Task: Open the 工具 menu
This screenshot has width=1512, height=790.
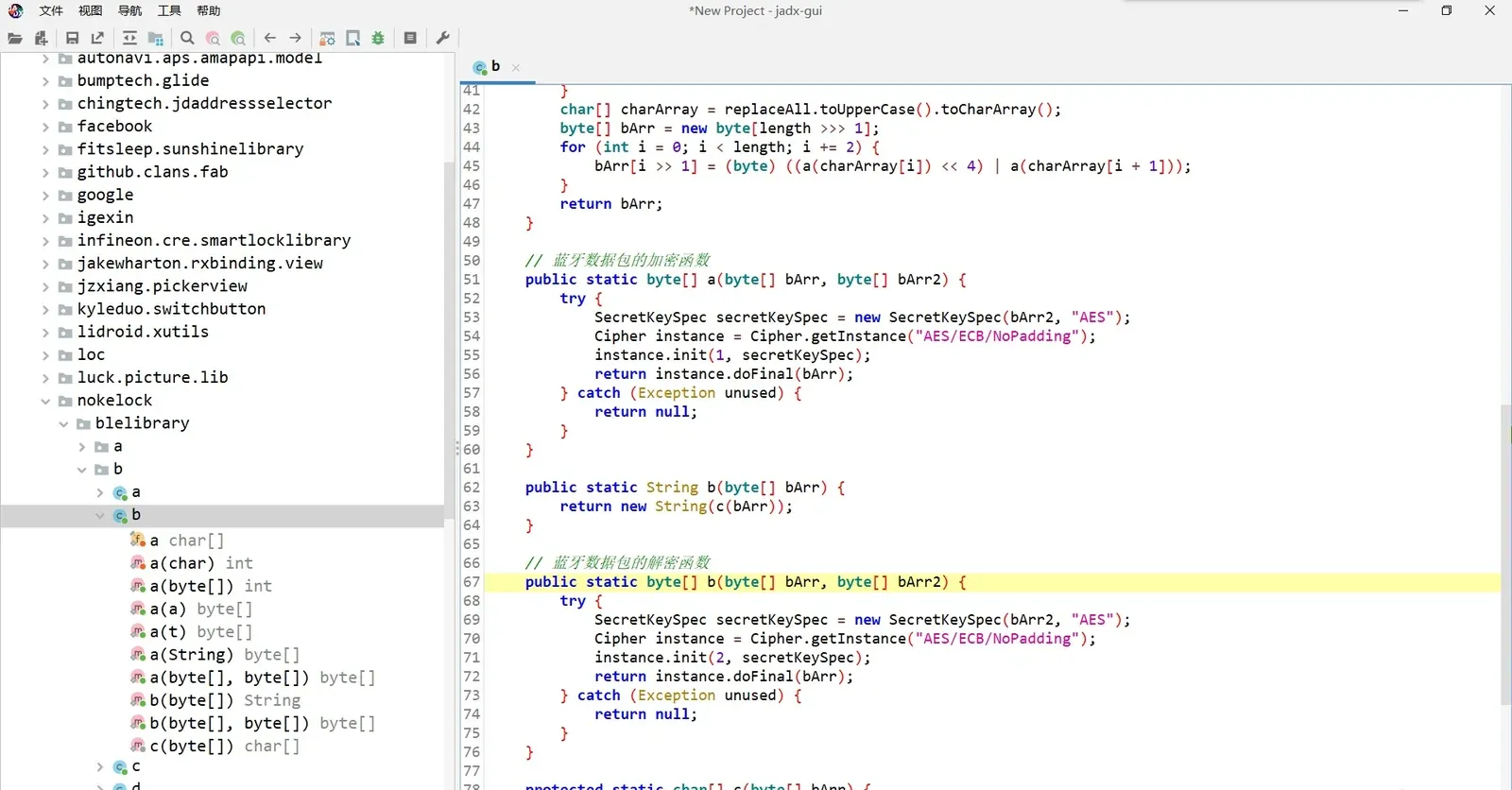Action: (x=169, y=11)
